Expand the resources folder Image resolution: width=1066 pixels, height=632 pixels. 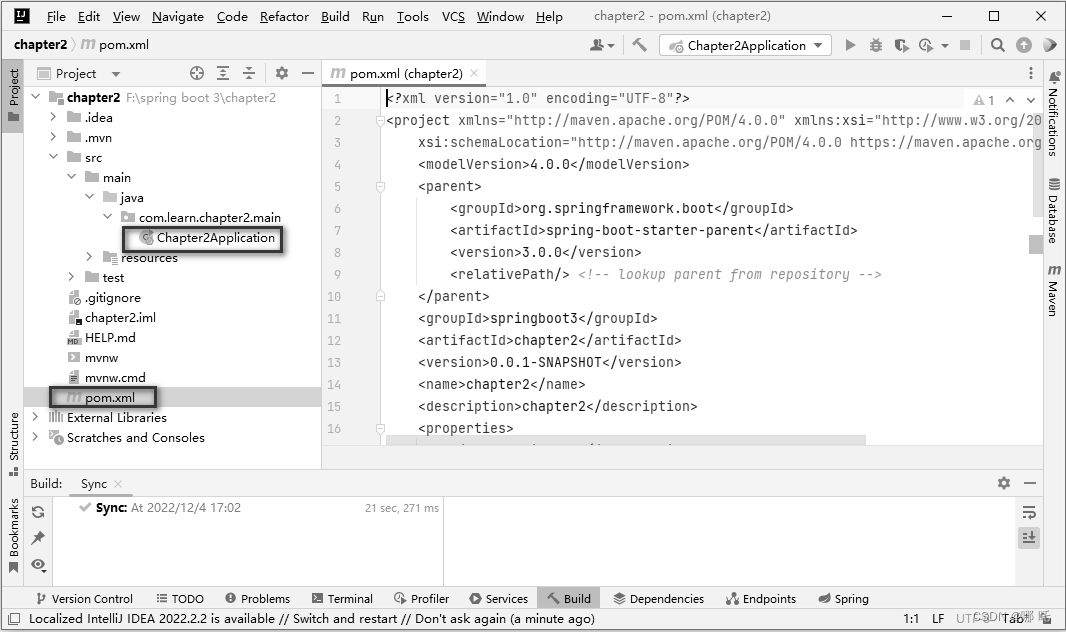(x=89, y=257)
